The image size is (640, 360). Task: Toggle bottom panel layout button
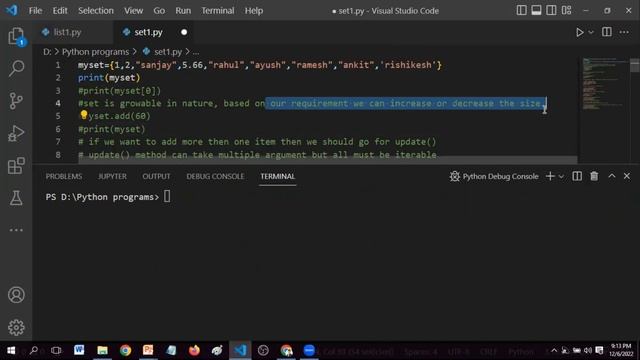(x=536, y=10)
